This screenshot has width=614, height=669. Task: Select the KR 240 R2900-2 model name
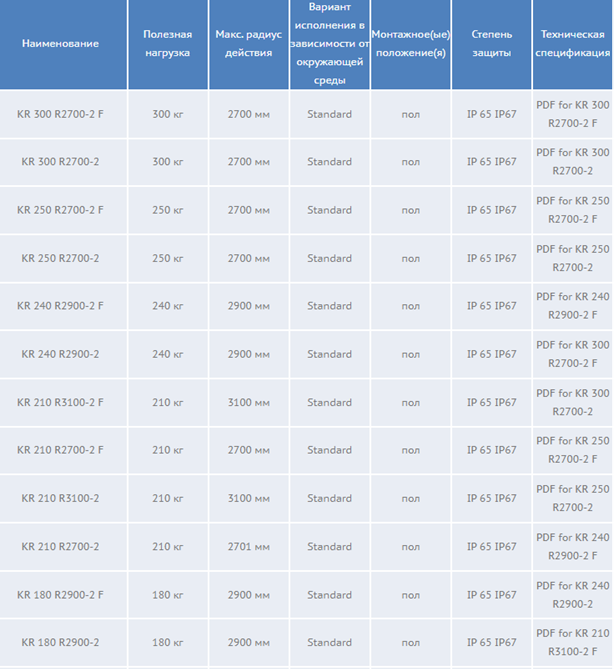[60, 354]
